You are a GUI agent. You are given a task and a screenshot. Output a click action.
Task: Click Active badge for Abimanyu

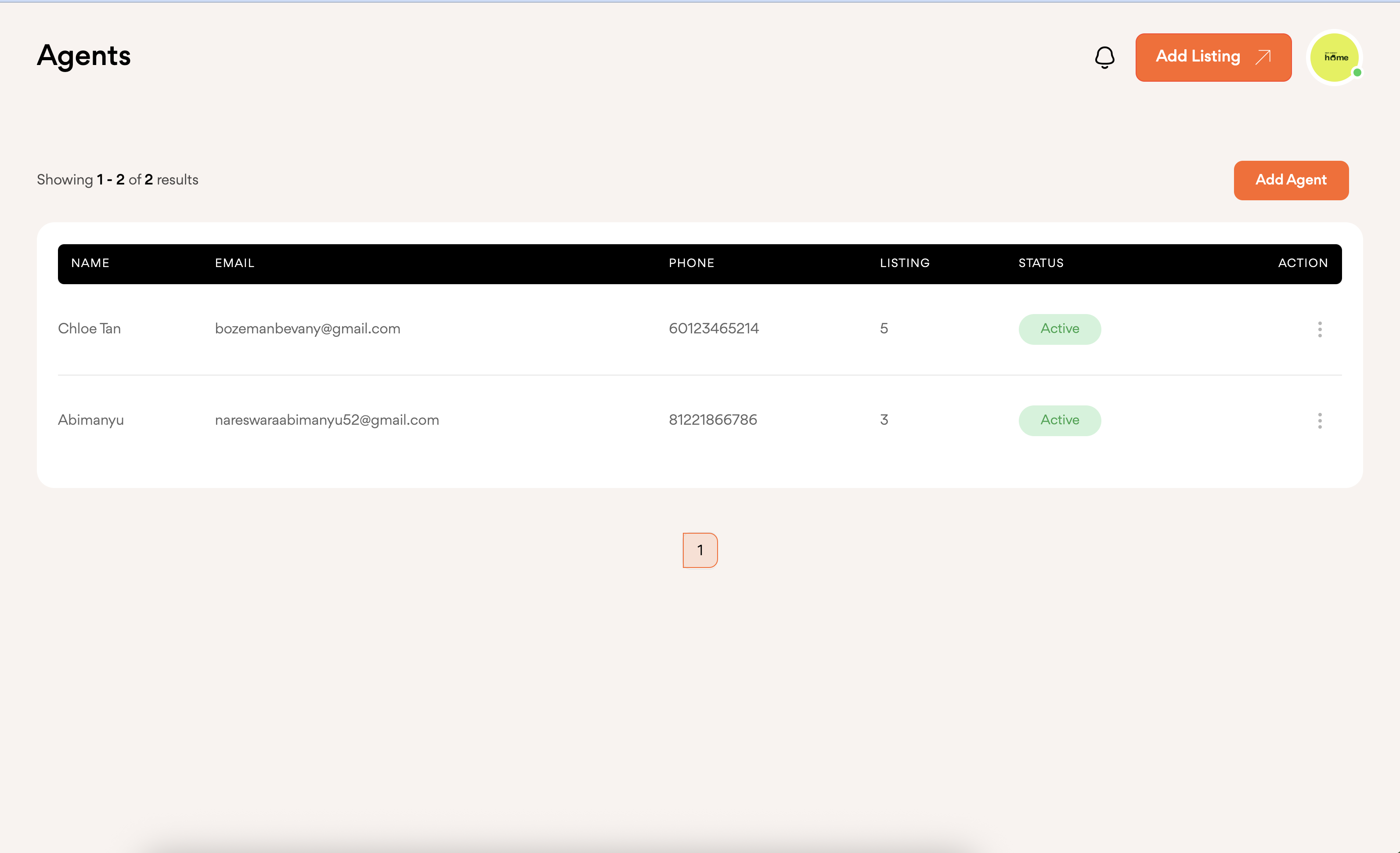pyautogui.click(x=1059, y=420)
